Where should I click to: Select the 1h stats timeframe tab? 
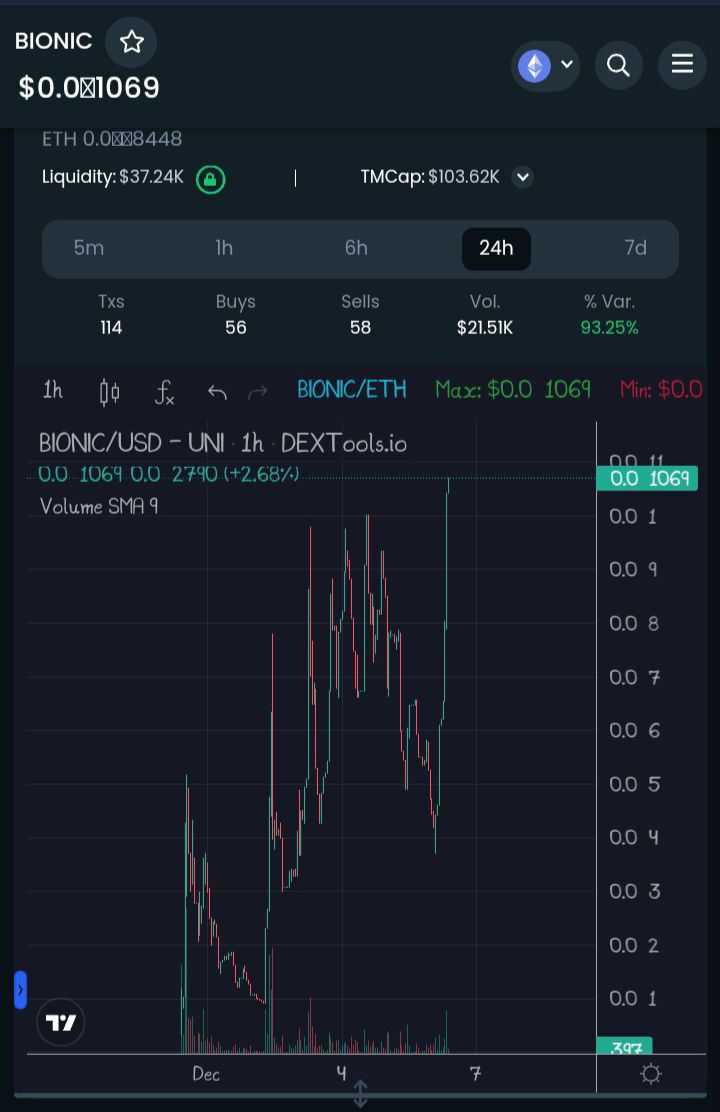[224, 248]
